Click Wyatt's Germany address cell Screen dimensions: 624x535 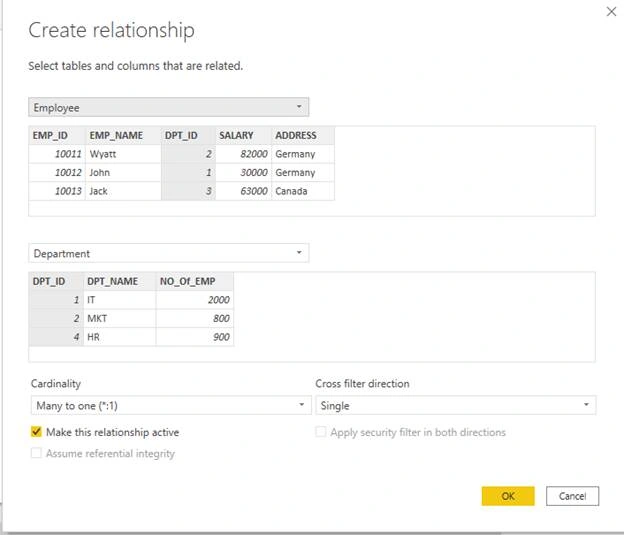point(303,154)
